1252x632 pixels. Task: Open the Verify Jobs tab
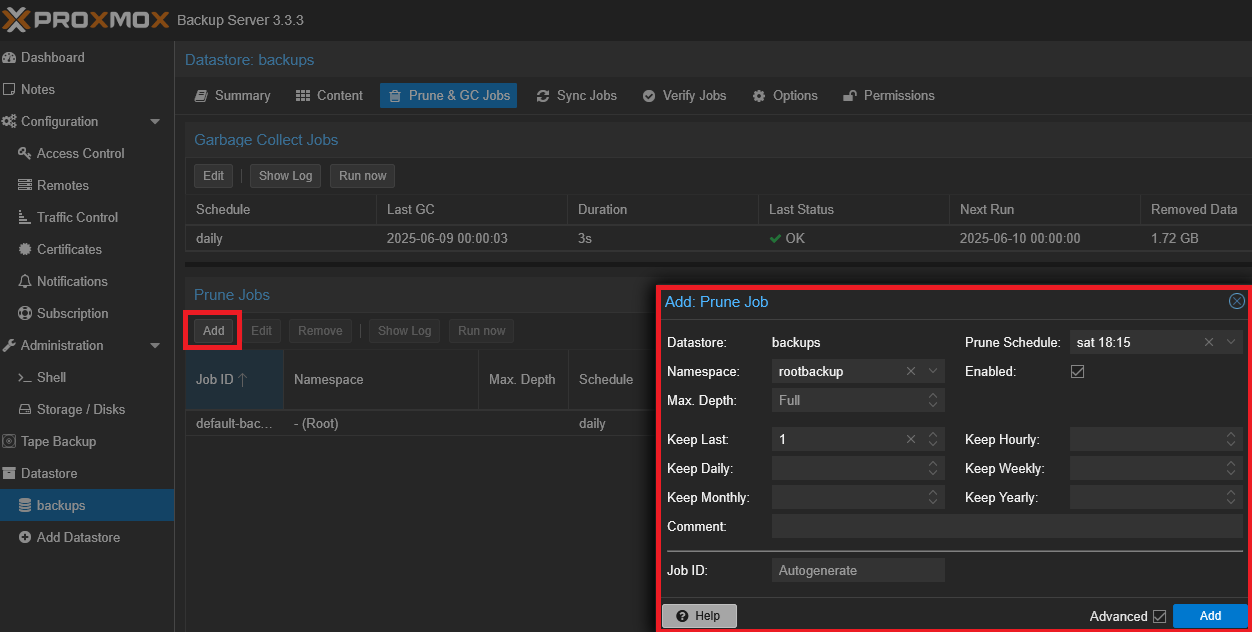[x=684, y=96]
